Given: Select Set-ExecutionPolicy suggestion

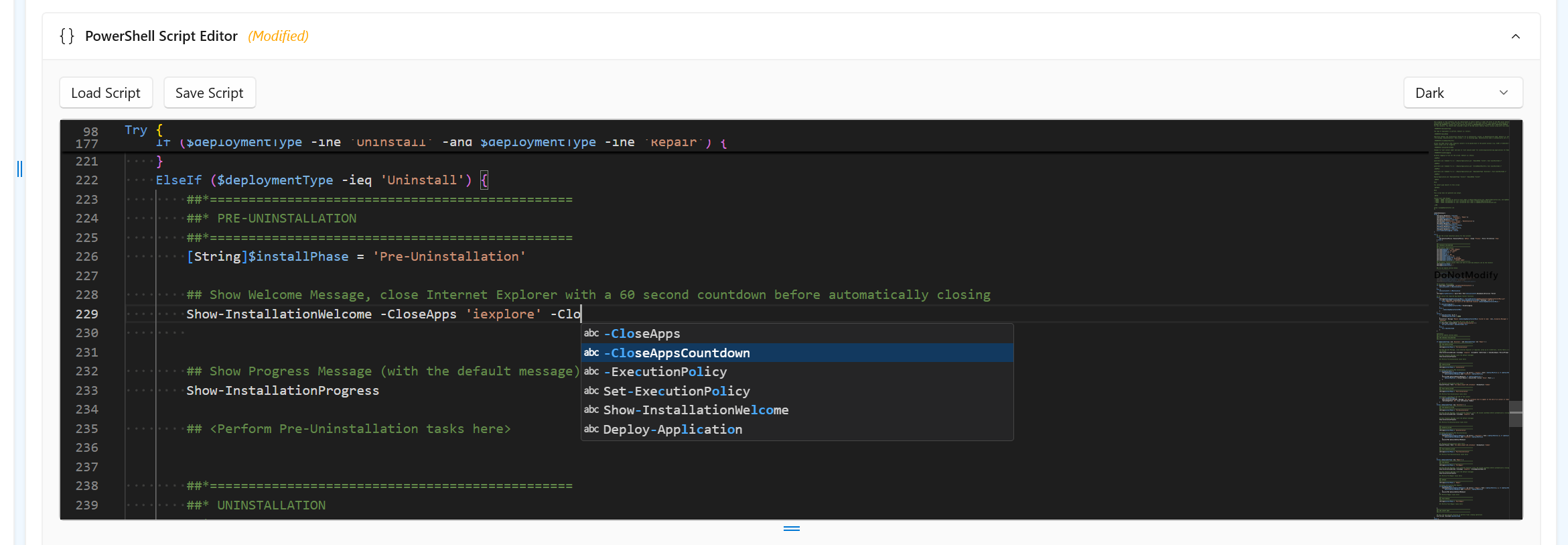Looking at the screenshot, I should (x=676, y=391).
